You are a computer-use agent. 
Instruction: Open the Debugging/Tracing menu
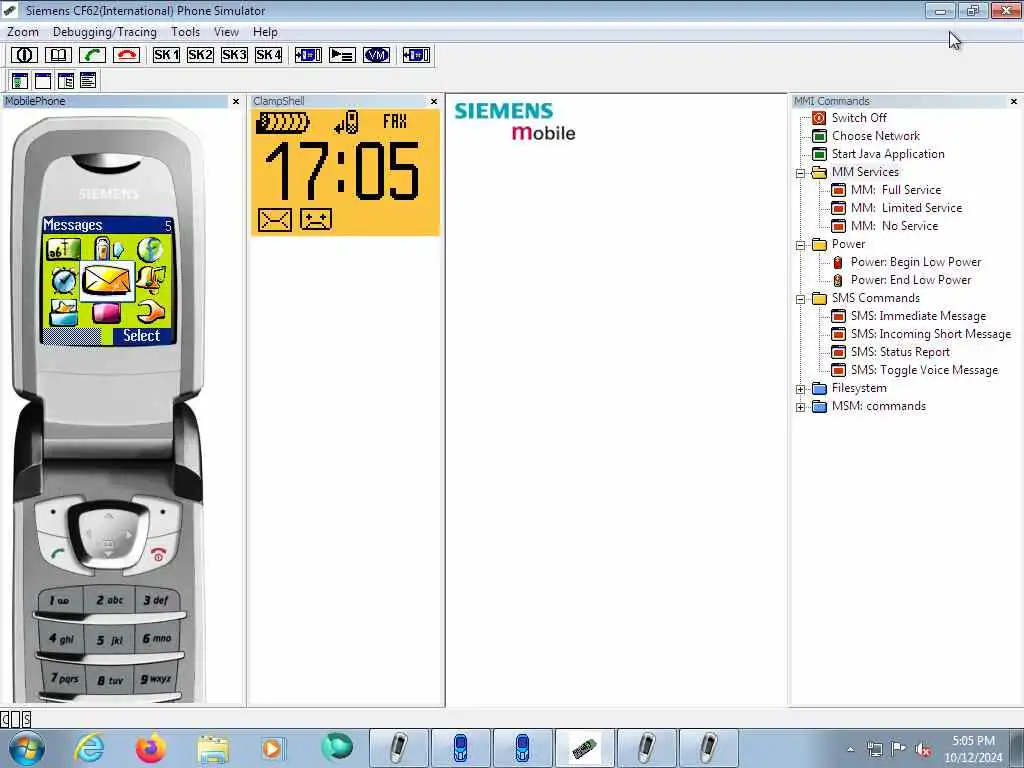pos(104,32)
